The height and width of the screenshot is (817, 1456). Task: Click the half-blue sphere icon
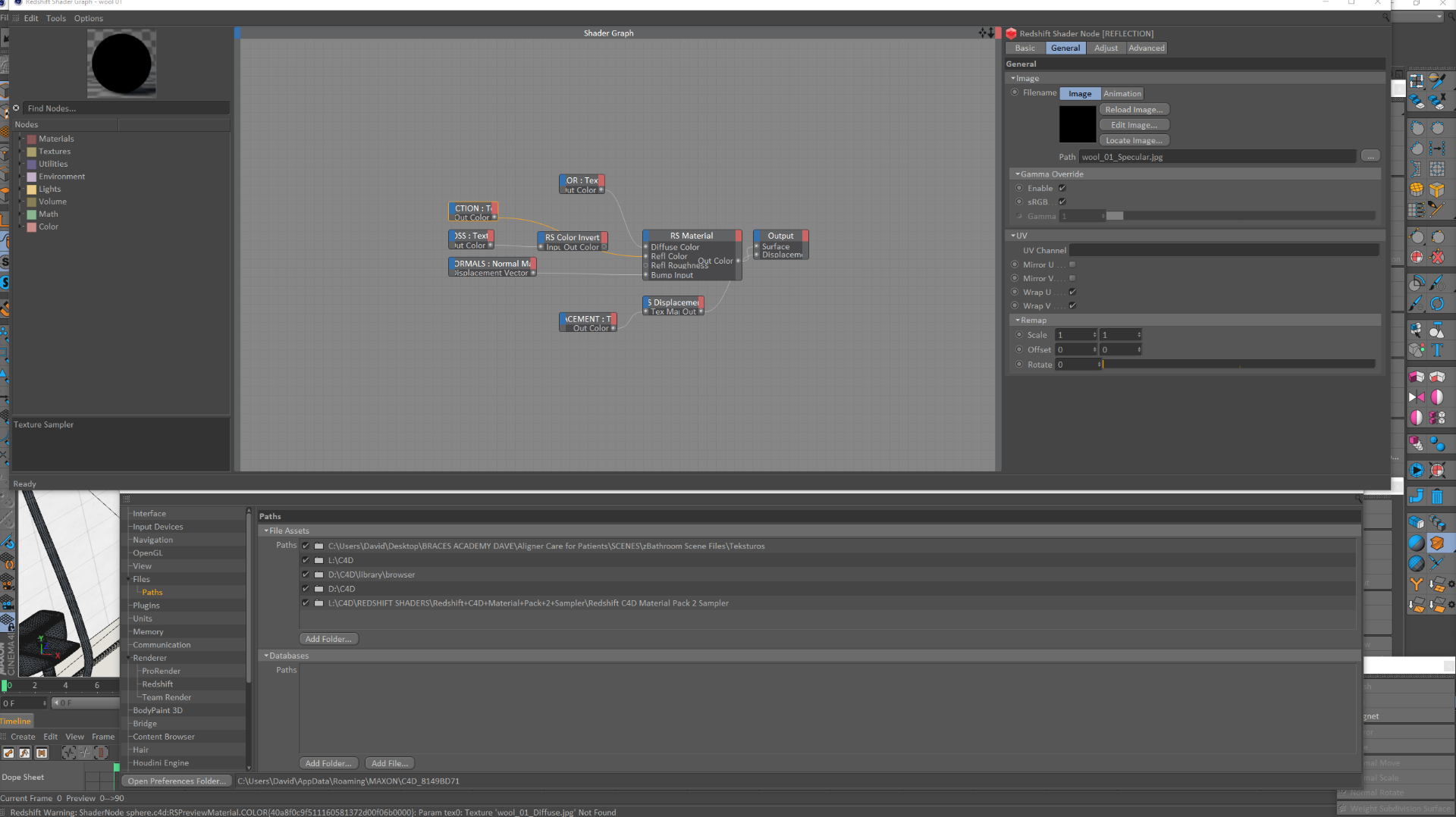1417,543
